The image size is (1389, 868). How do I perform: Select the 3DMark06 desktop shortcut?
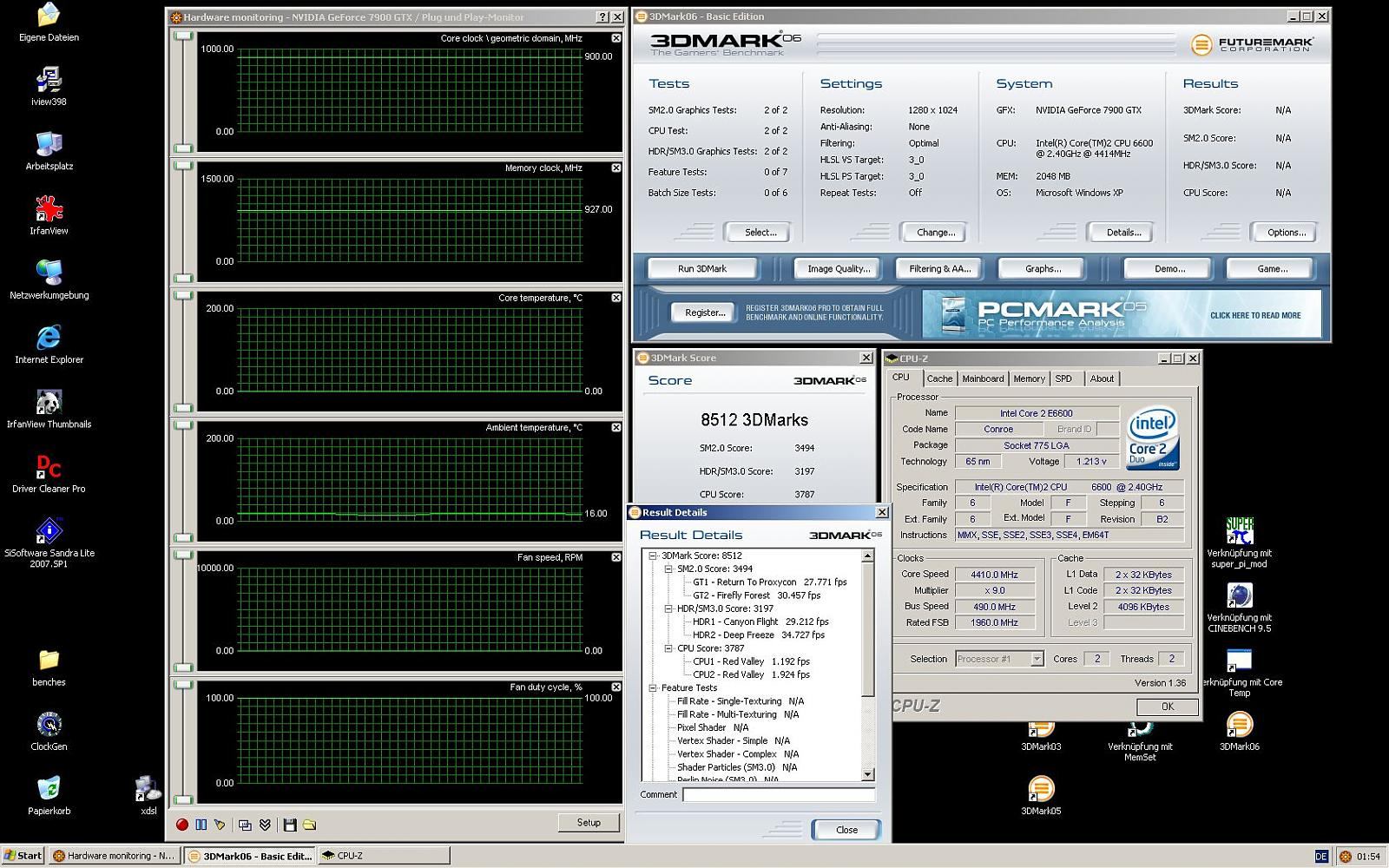(1239, 731)
